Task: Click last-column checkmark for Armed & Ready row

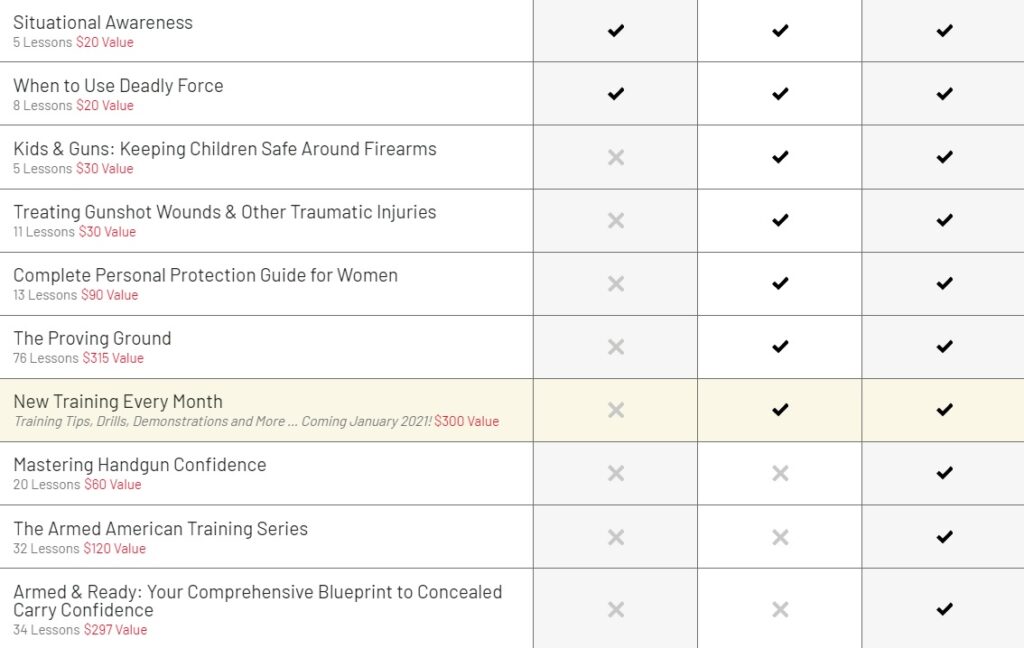Action: [x=944, y=609]
